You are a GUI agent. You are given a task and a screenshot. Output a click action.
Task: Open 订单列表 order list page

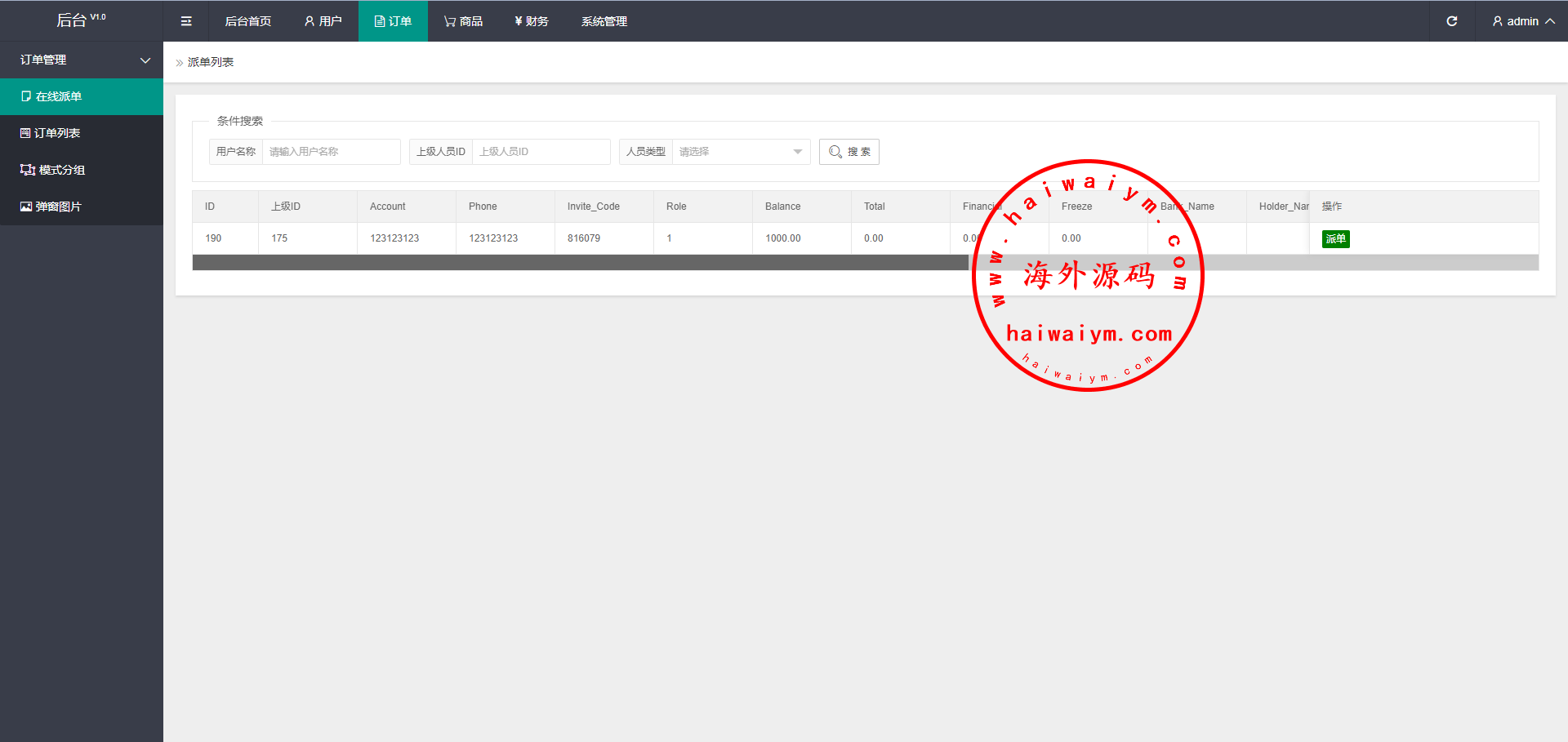[57, 133]
